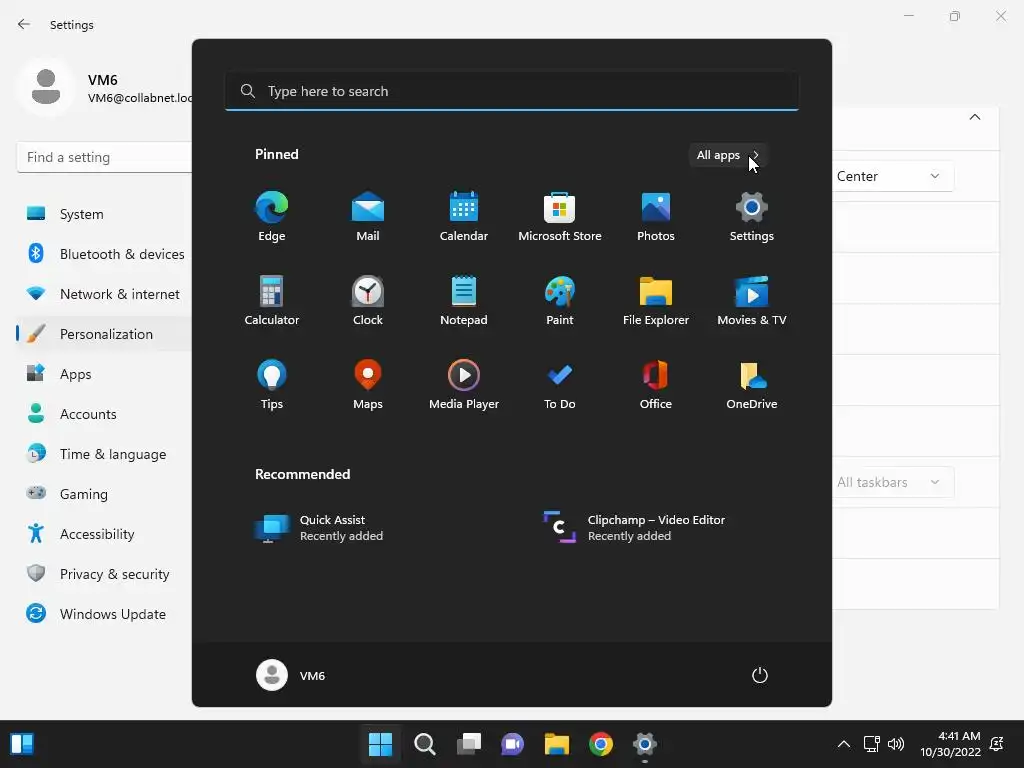Open Gaming in Settings sidebar
The height and width of the screenshot is (768, 1024).
pyautogui.click(x=104, y=494)
